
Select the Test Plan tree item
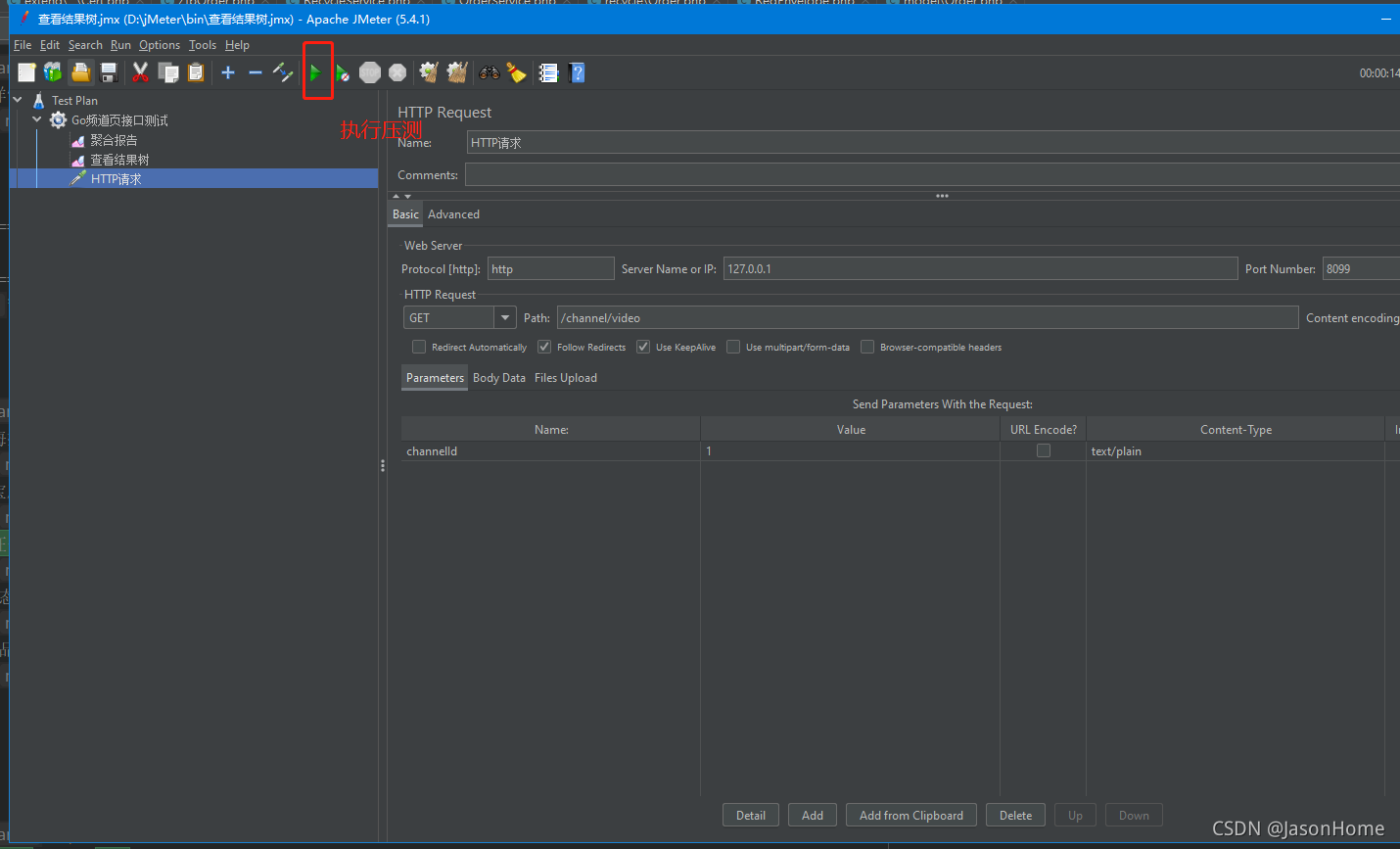pos(74,101)
